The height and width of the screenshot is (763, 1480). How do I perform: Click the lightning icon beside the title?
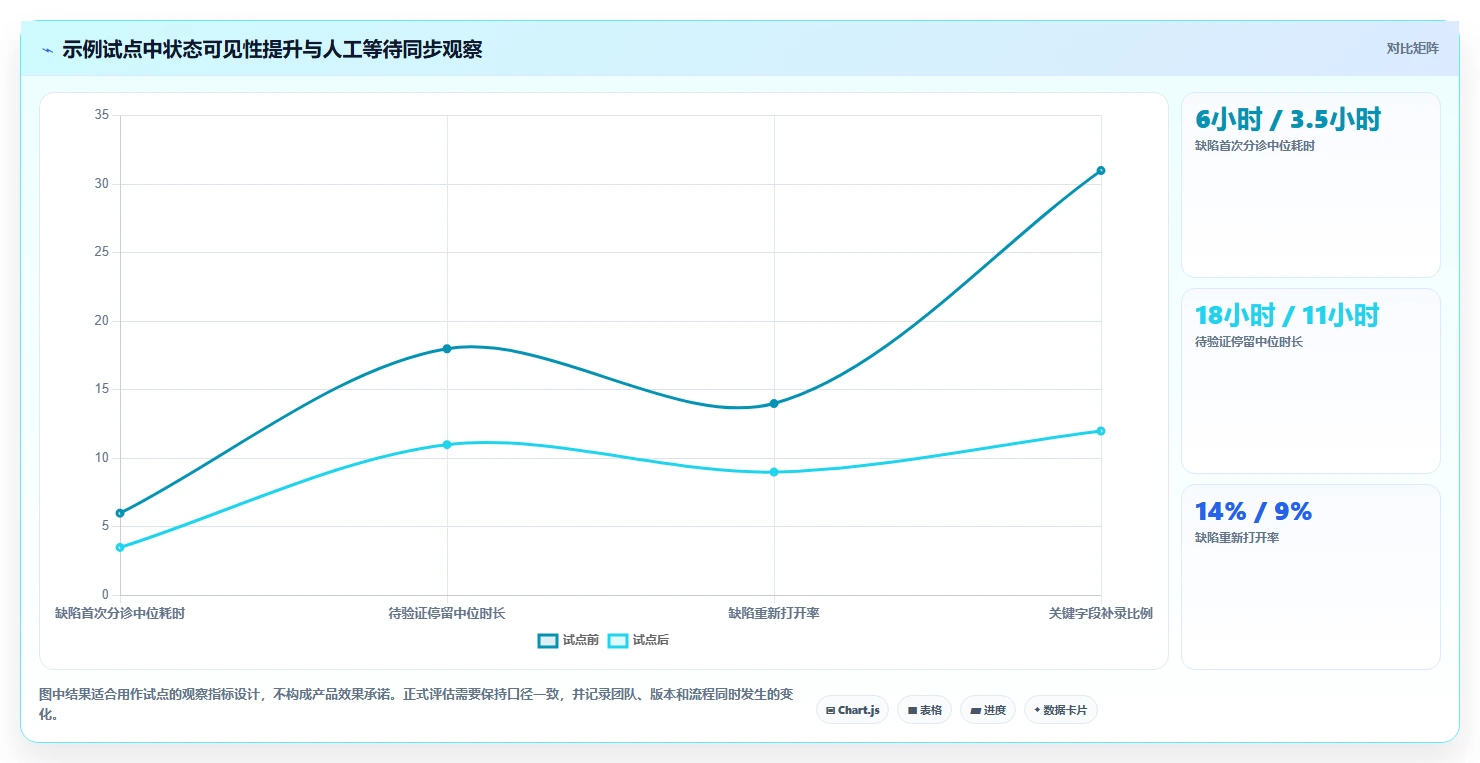coord(47,50)
